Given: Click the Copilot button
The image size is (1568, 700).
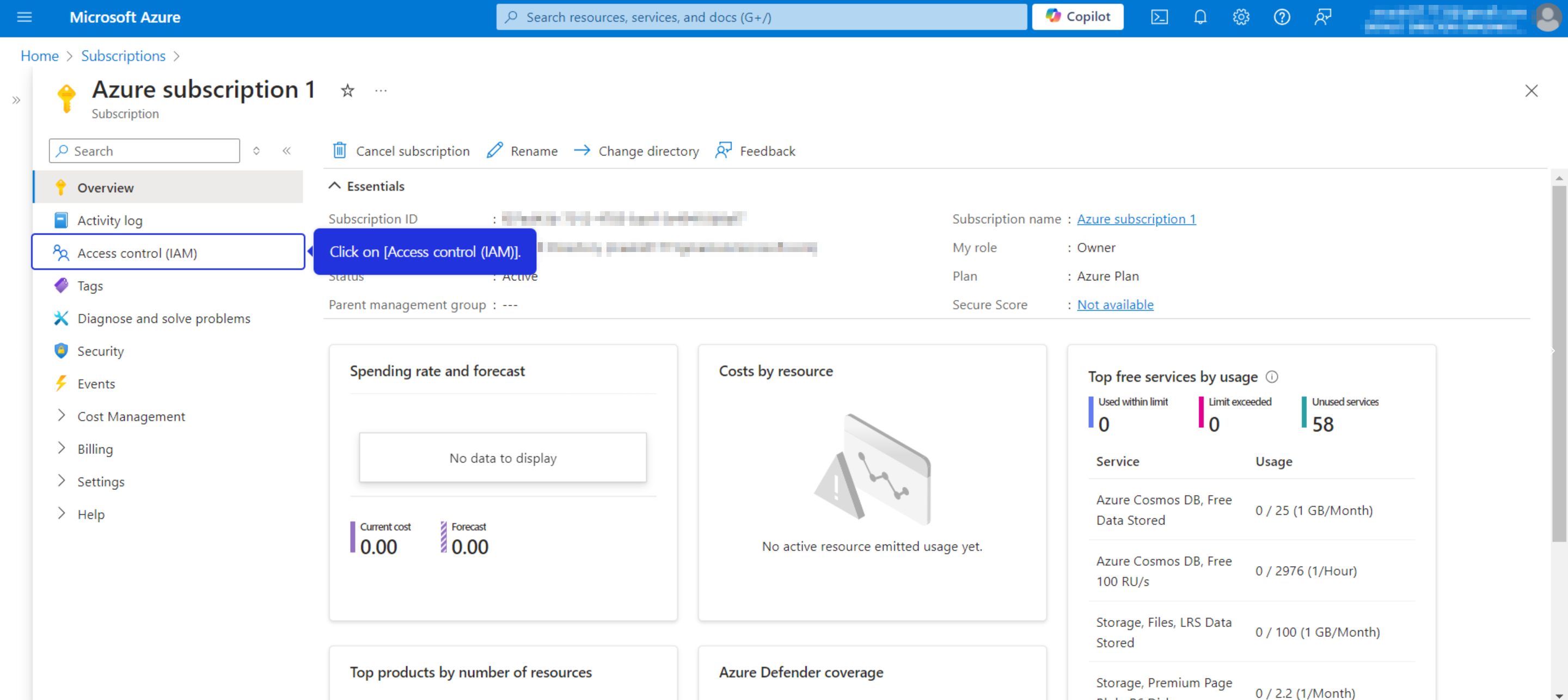Looking at the screenshot, I should pyautogui.click(x=1077, y=17).
